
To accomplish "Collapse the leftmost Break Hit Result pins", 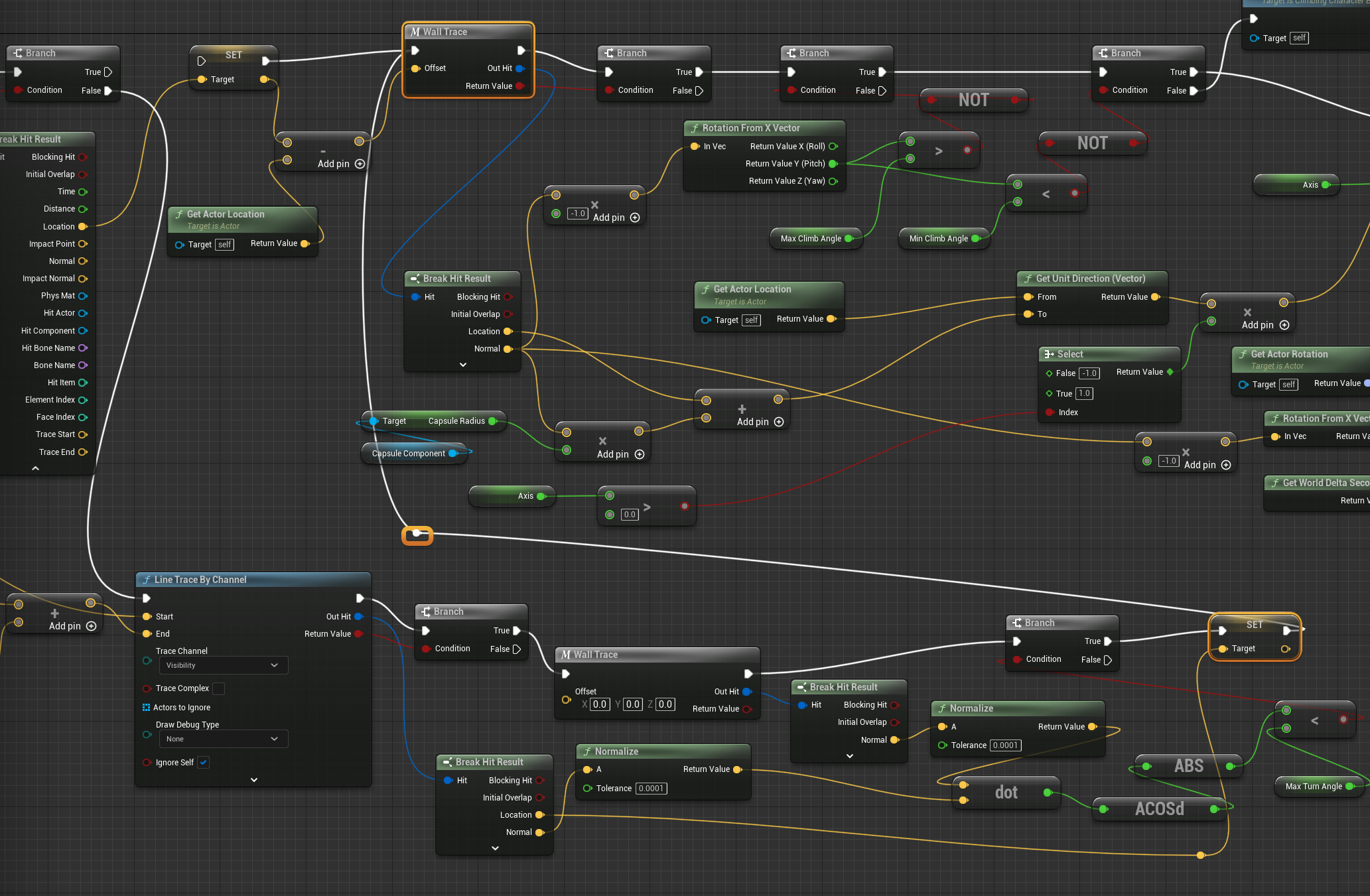I will point(36,468).
